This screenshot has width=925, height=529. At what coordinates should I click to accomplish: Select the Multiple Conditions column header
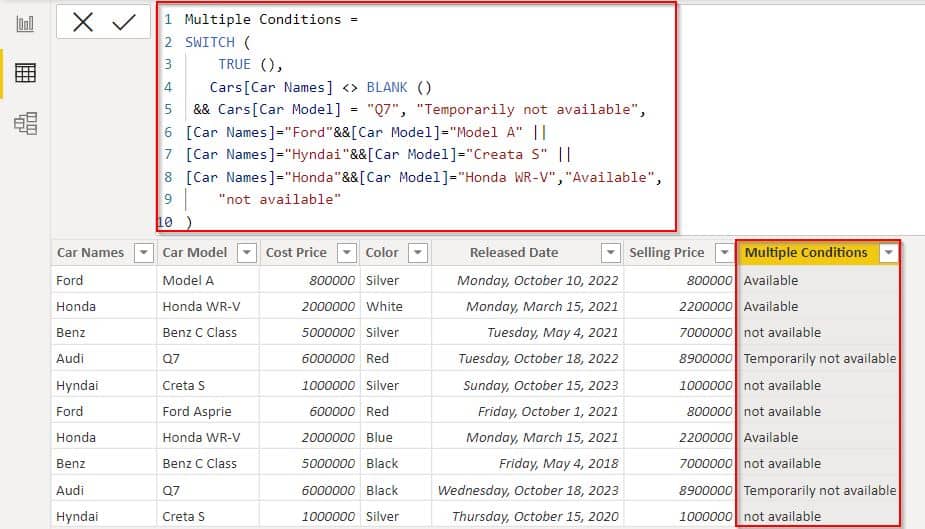point(806,252)
